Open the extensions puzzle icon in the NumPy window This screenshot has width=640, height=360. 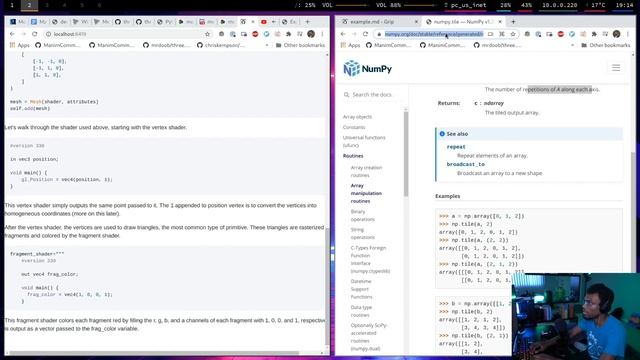click(594, 34)
